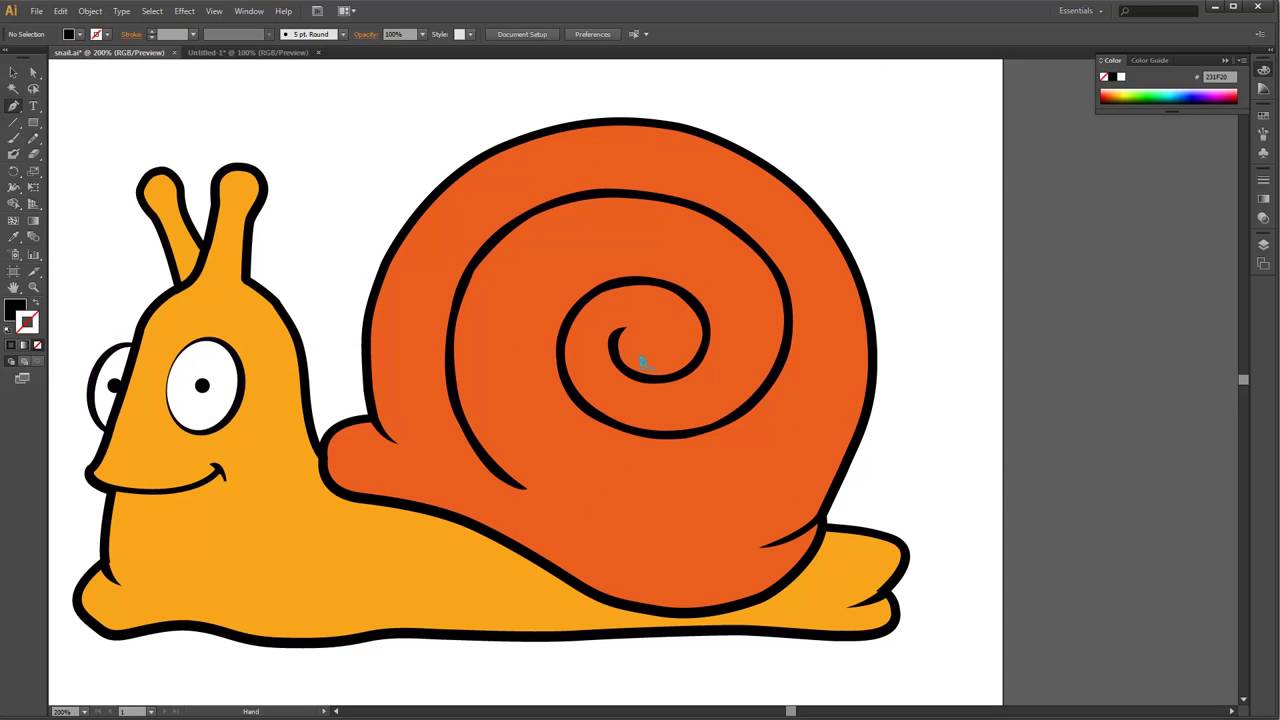Select the Symbol Sprayer tool
The image size is (1280, 720).
pos(13,254)
